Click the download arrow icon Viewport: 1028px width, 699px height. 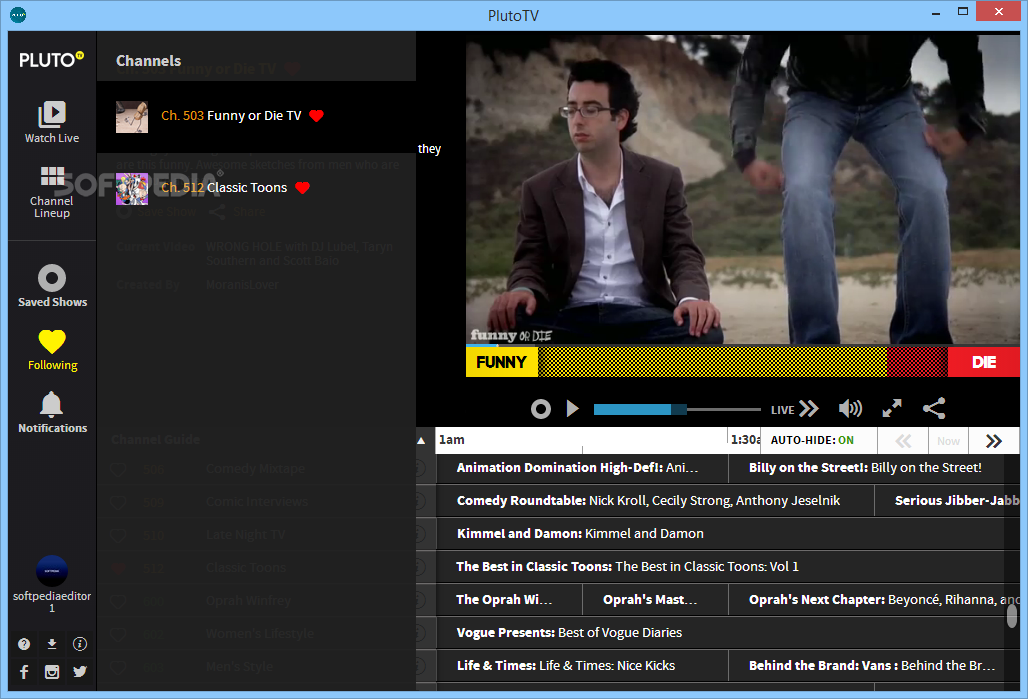point(52,644)
